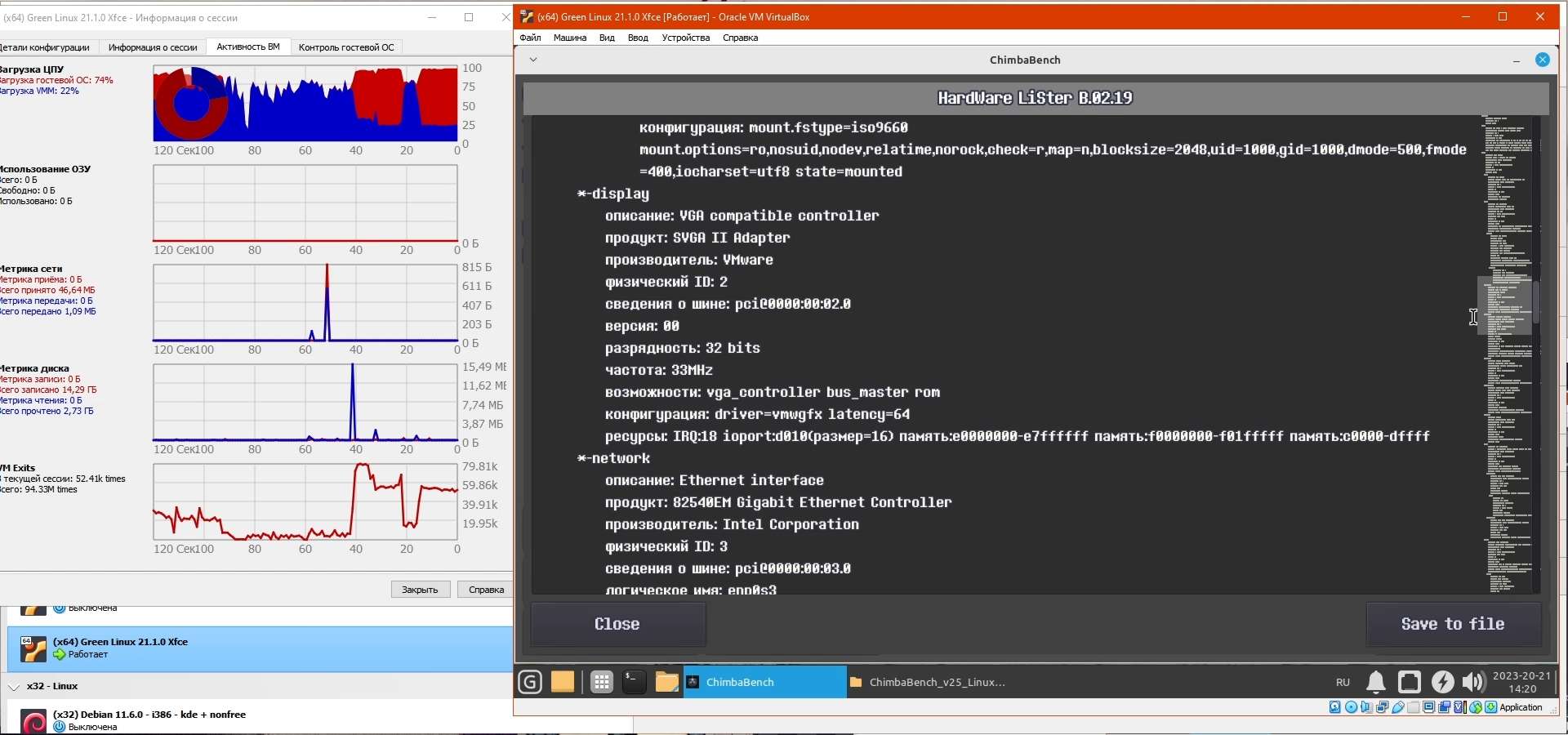1568x735 pixels.
Task: Click the 'HardWare LiSter B.02.19' header text
Action: [1036, 98]
